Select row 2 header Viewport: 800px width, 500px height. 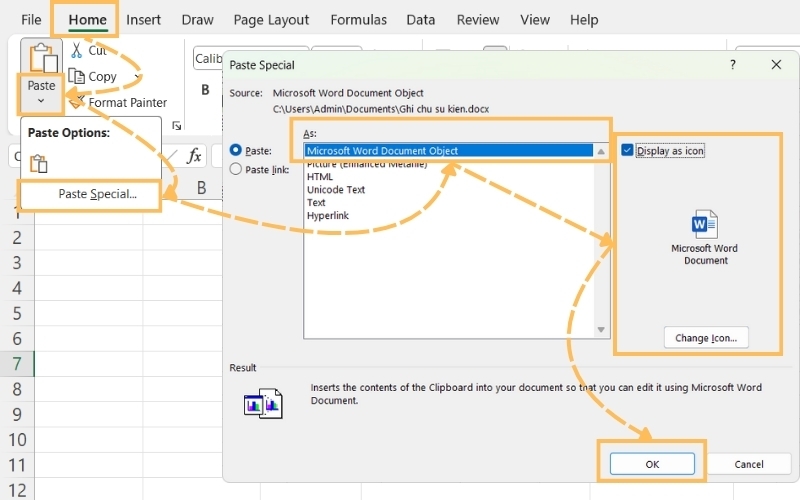point(17,237)
